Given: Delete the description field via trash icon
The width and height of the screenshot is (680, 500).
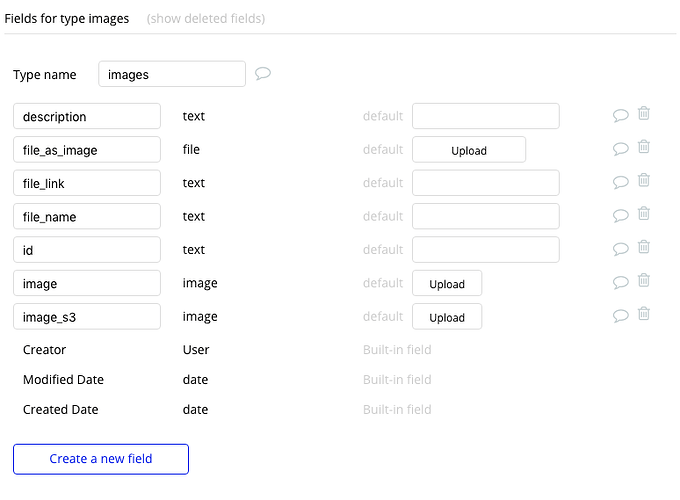Looking at the screenshot, I should point(644,114).
